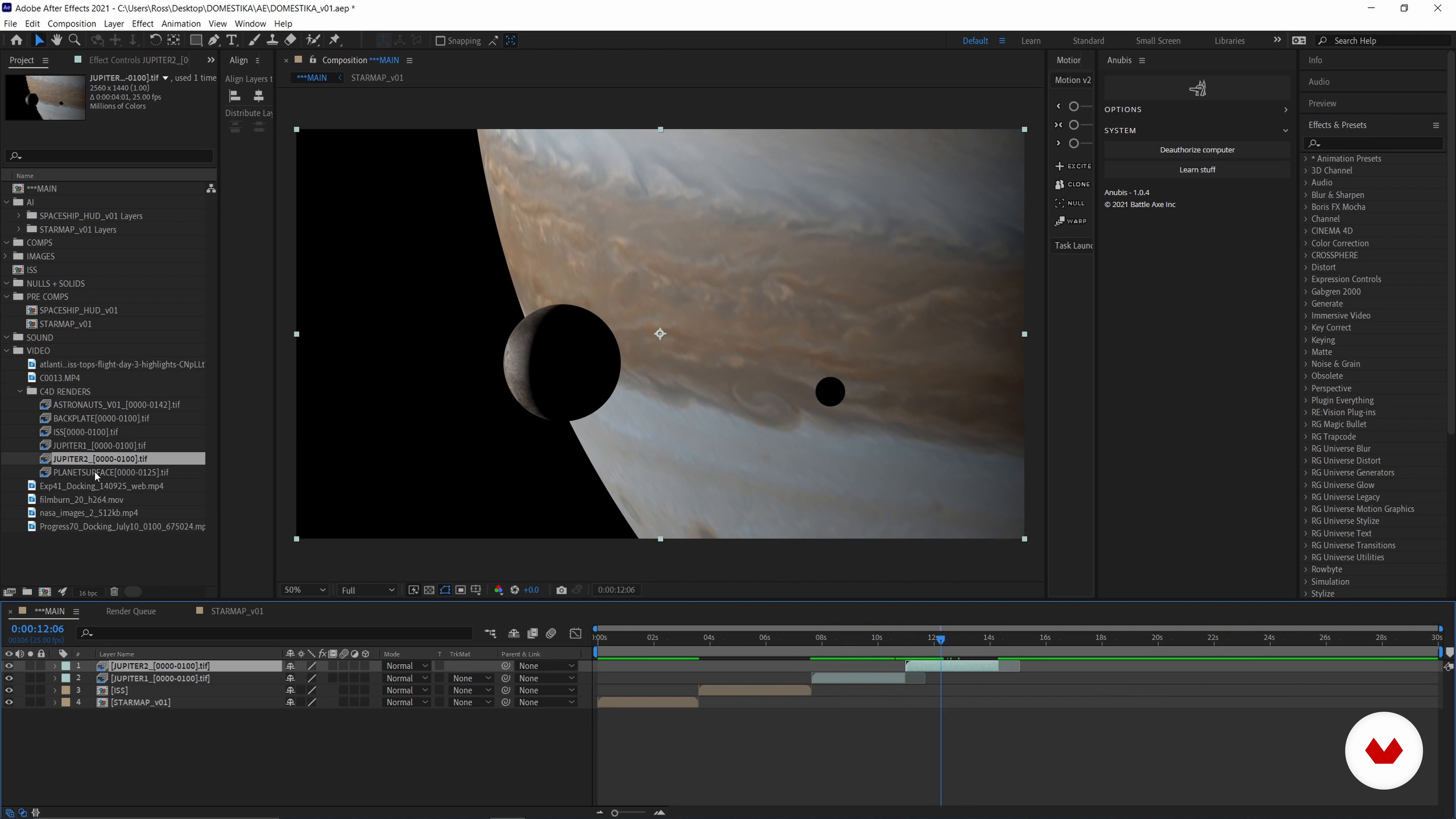
Task: Switch to the Standard workspace
Action: click(x=1088, y=41)
